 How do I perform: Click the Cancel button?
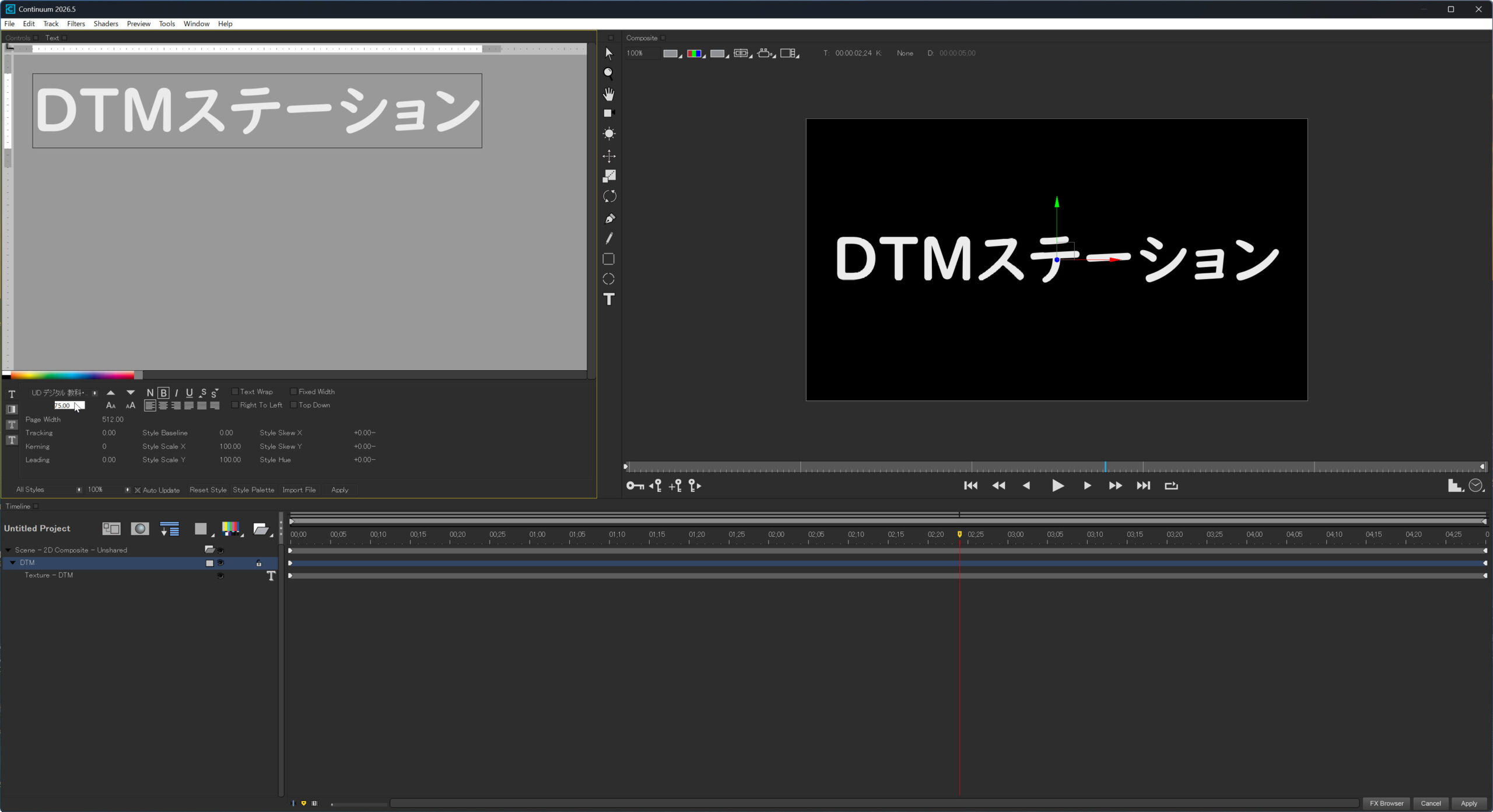tap(1431, 803)
